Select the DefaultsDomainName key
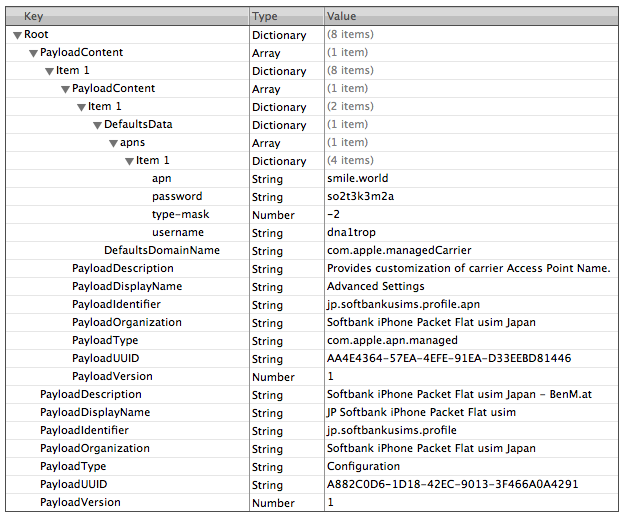 [x=162, y=250]
